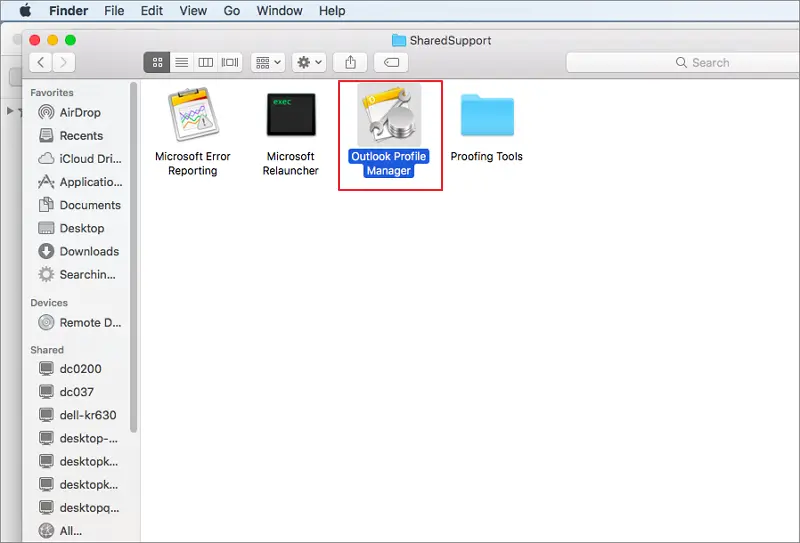This screenshot has width=800, height=543.
Task: Go back with the left chevron button
Action: tap(41, 62)
